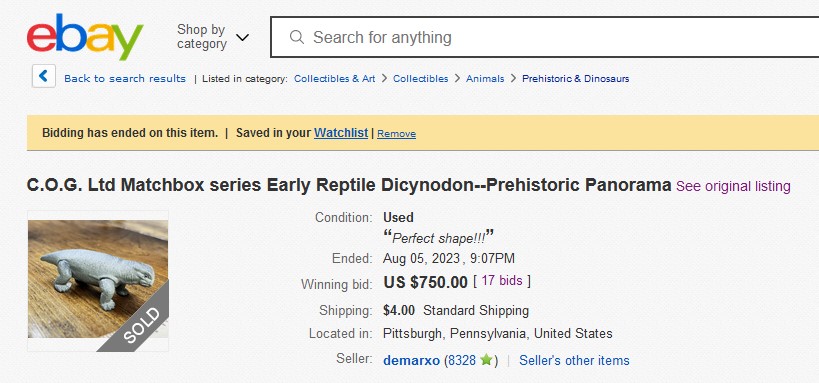Screen dimensions: 819x383
Task: Click the eBay logo
Action: [85, 37]
